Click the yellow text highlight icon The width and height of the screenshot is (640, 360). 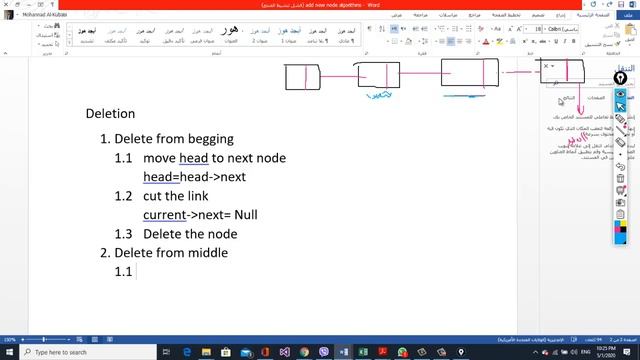tap(500, 41)
